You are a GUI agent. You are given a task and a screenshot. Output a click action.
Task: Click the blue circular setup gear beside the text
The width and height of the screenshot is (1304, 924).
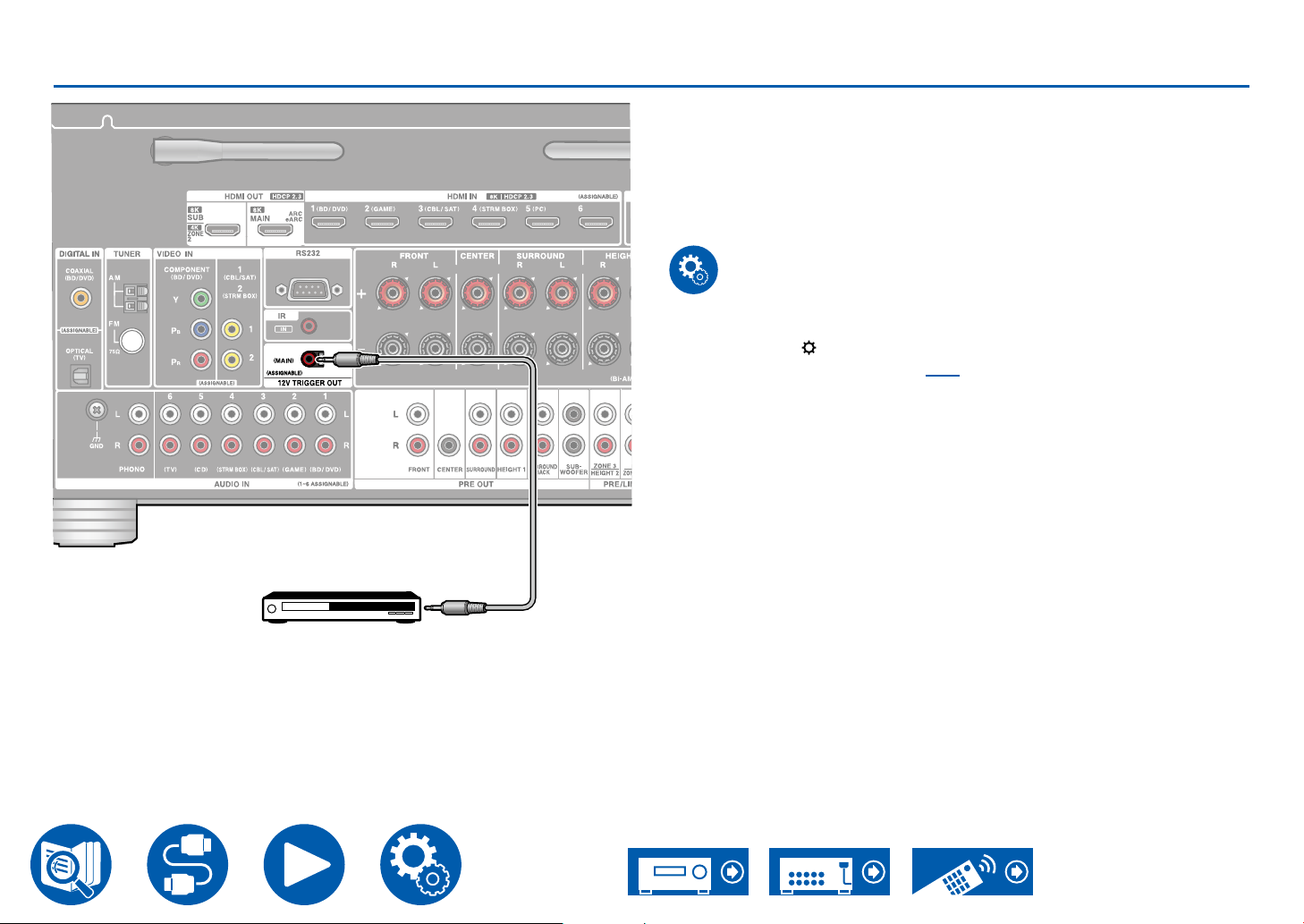point(693,269)
